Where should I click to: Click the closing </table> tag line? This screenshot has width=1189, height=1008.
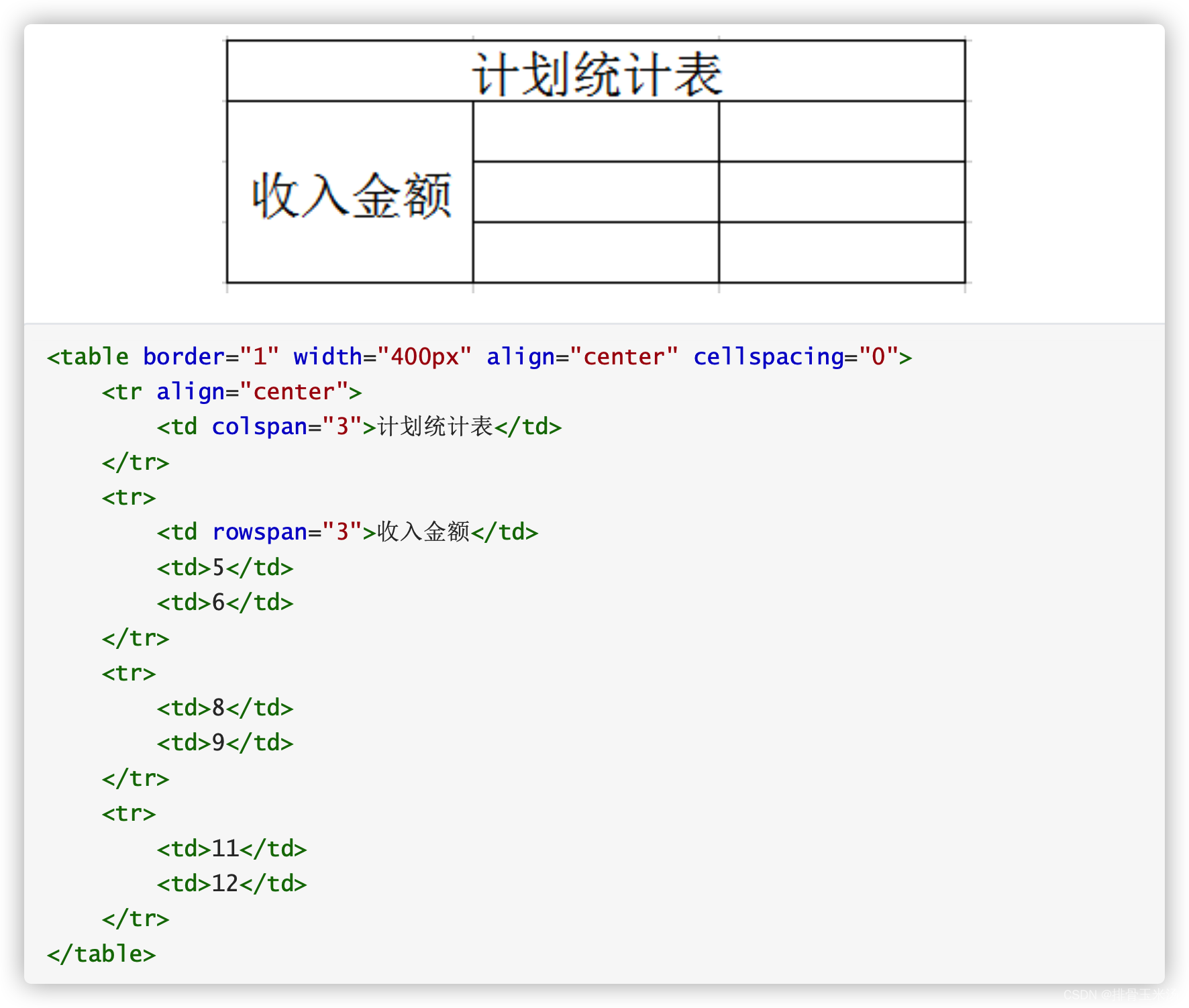pyautogui.click(x=101, y=954)
